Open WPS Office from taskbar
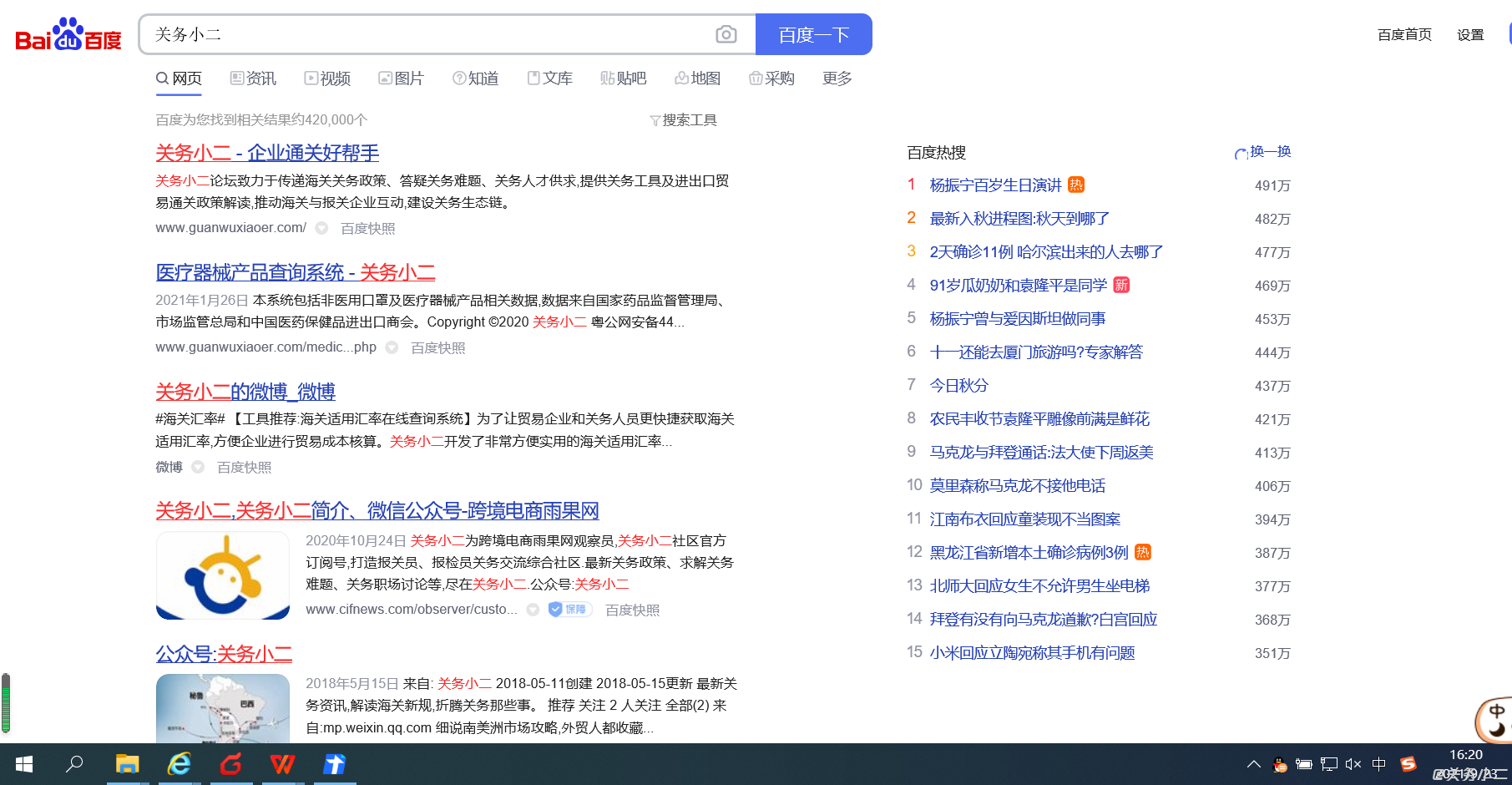The height and width of the screenshot is (785, 1512). tap(283, 764)
